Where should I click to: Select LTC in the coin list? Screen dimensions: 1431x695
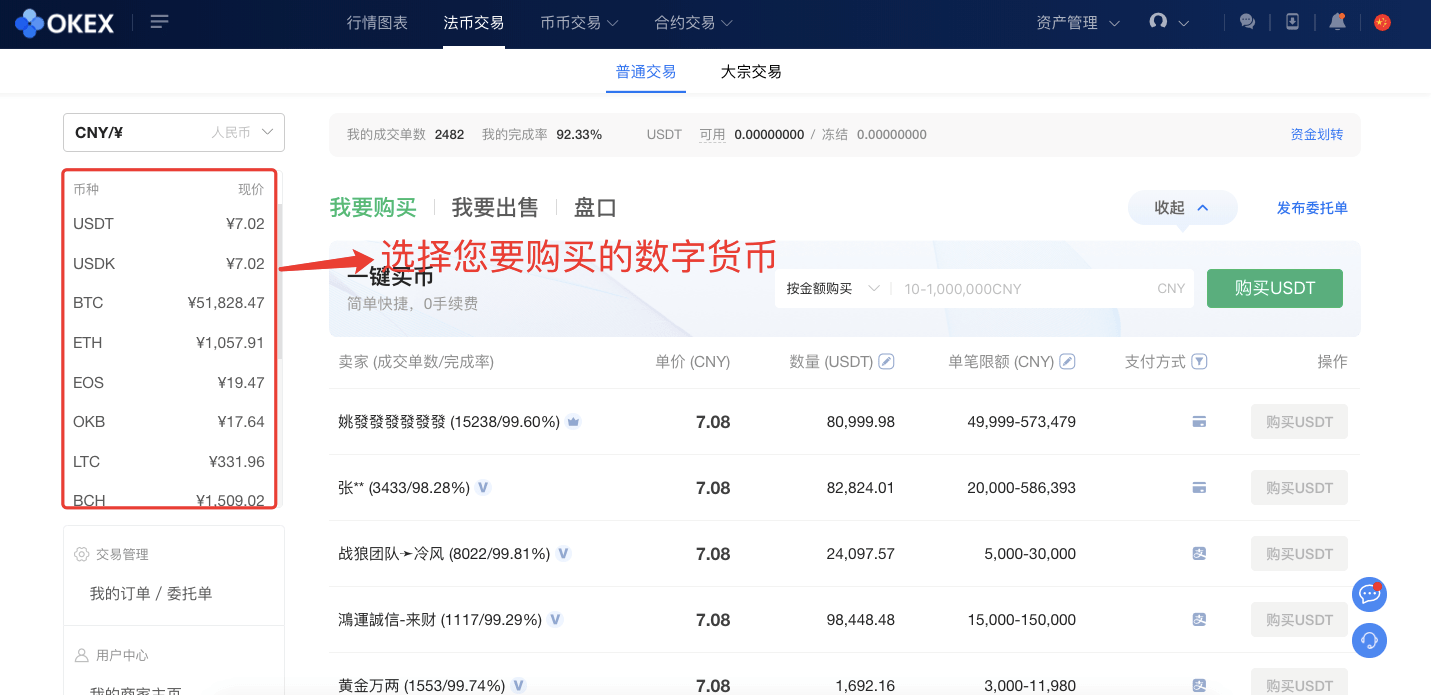pyautogui.click(x=169, y=462)
